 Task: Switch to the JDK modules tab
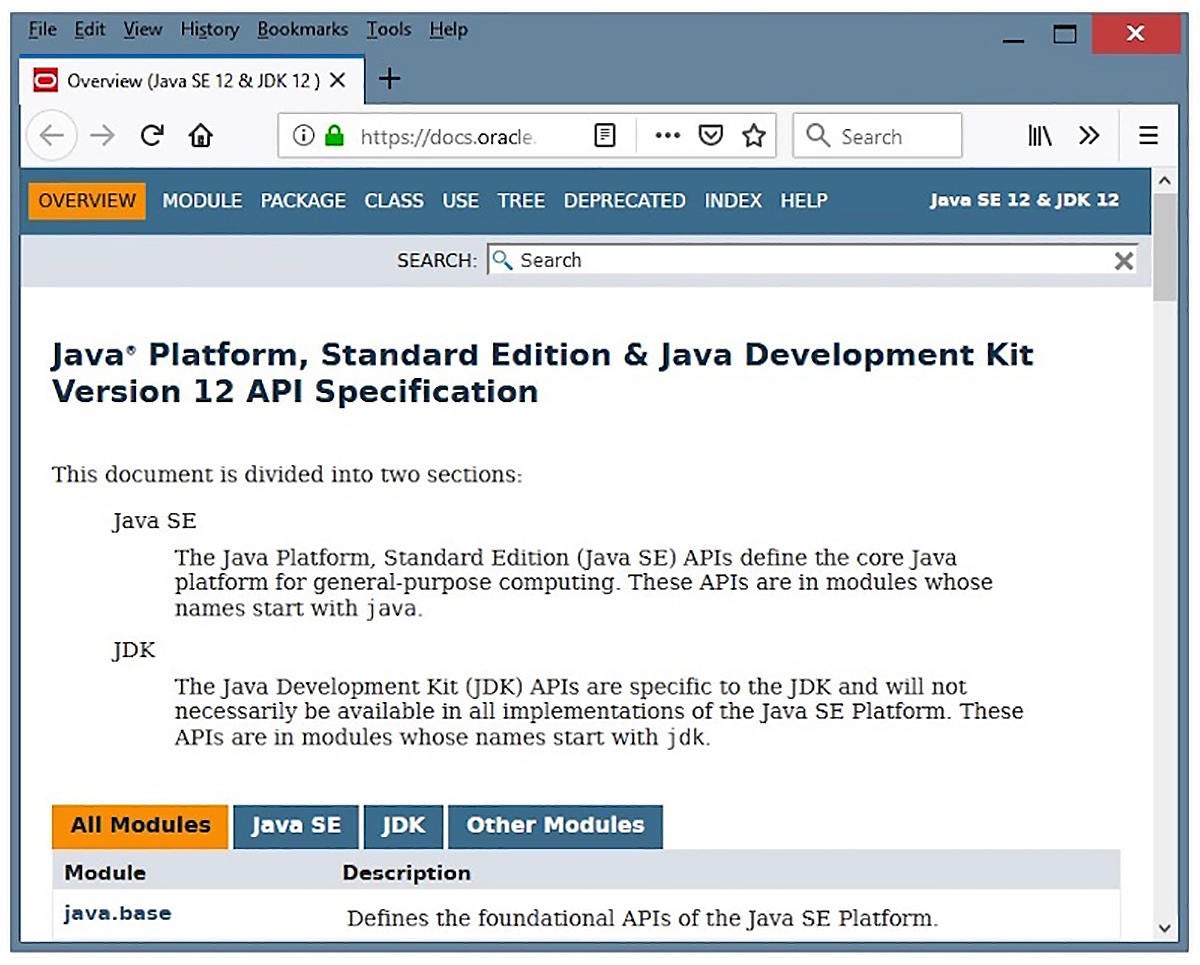pyautogui.click(x=403, y=826)
